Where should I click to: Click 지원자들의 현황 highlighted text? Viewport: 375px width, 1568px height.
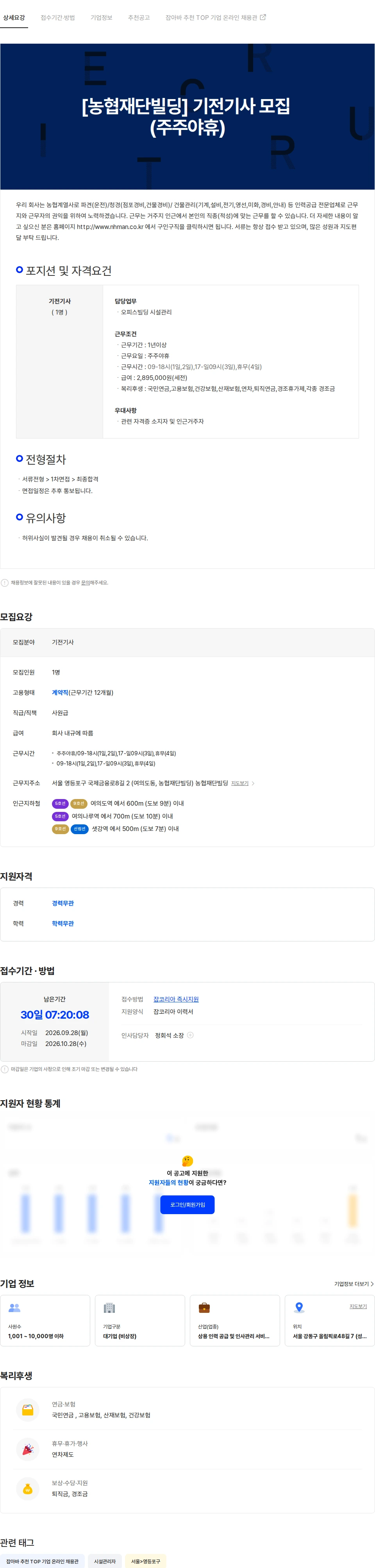click(x=168, y=1183)
